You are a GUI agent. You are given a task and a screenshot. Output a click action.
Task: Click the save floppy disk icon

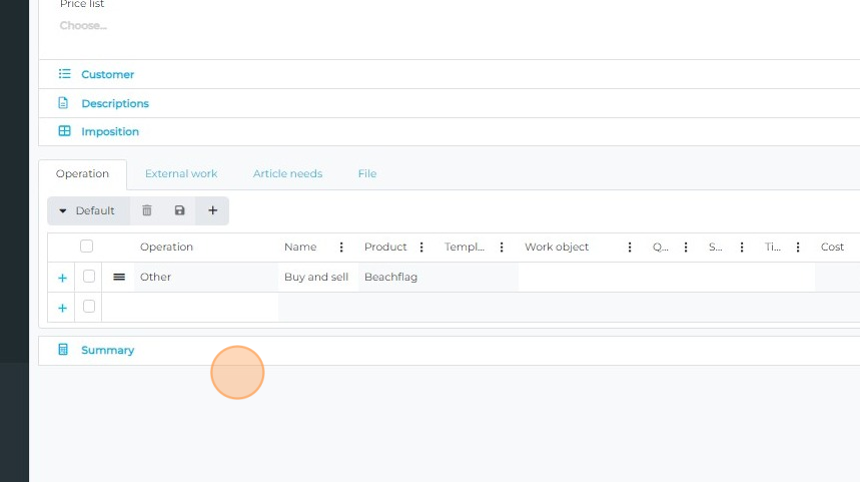pos(180,211)
